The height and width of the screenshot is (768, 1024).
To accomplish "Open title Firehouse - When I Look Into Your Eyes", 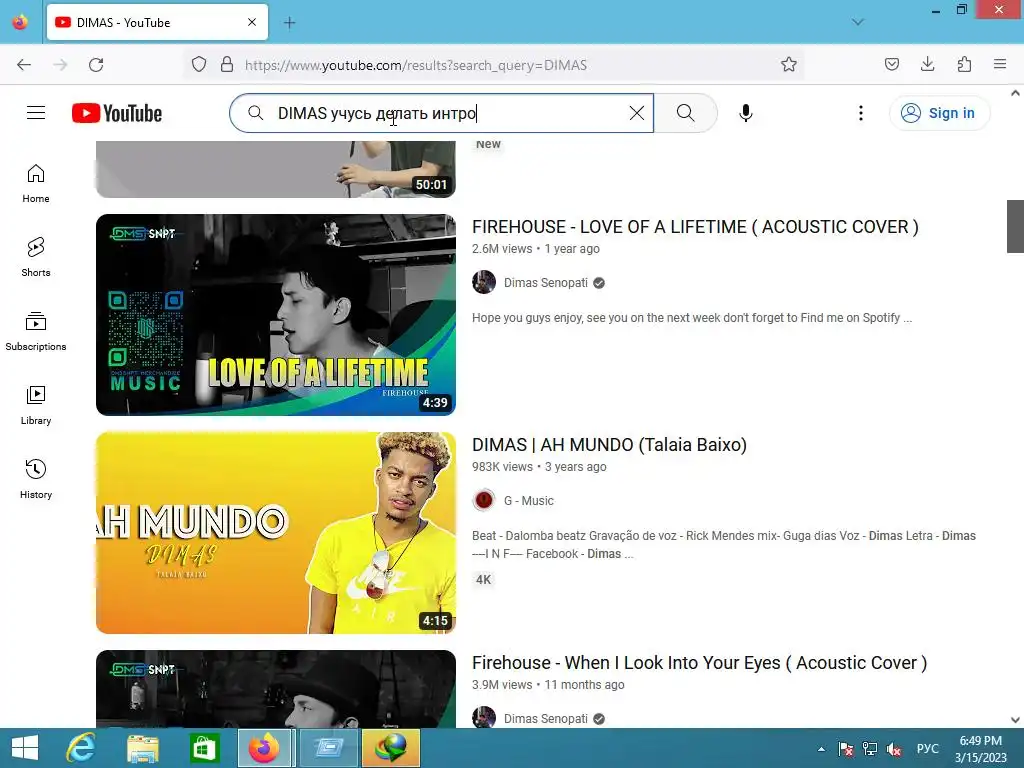I will click(x=699, y=663).
